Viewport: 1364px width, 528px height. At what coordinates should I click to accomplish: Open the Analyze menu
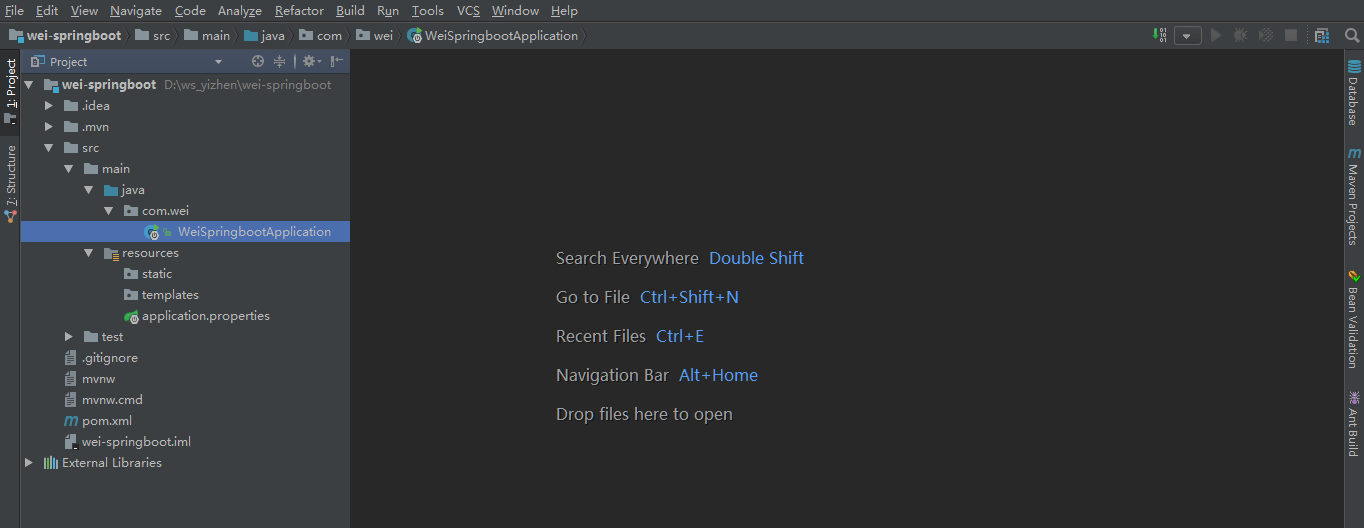[x=240, y=11]
